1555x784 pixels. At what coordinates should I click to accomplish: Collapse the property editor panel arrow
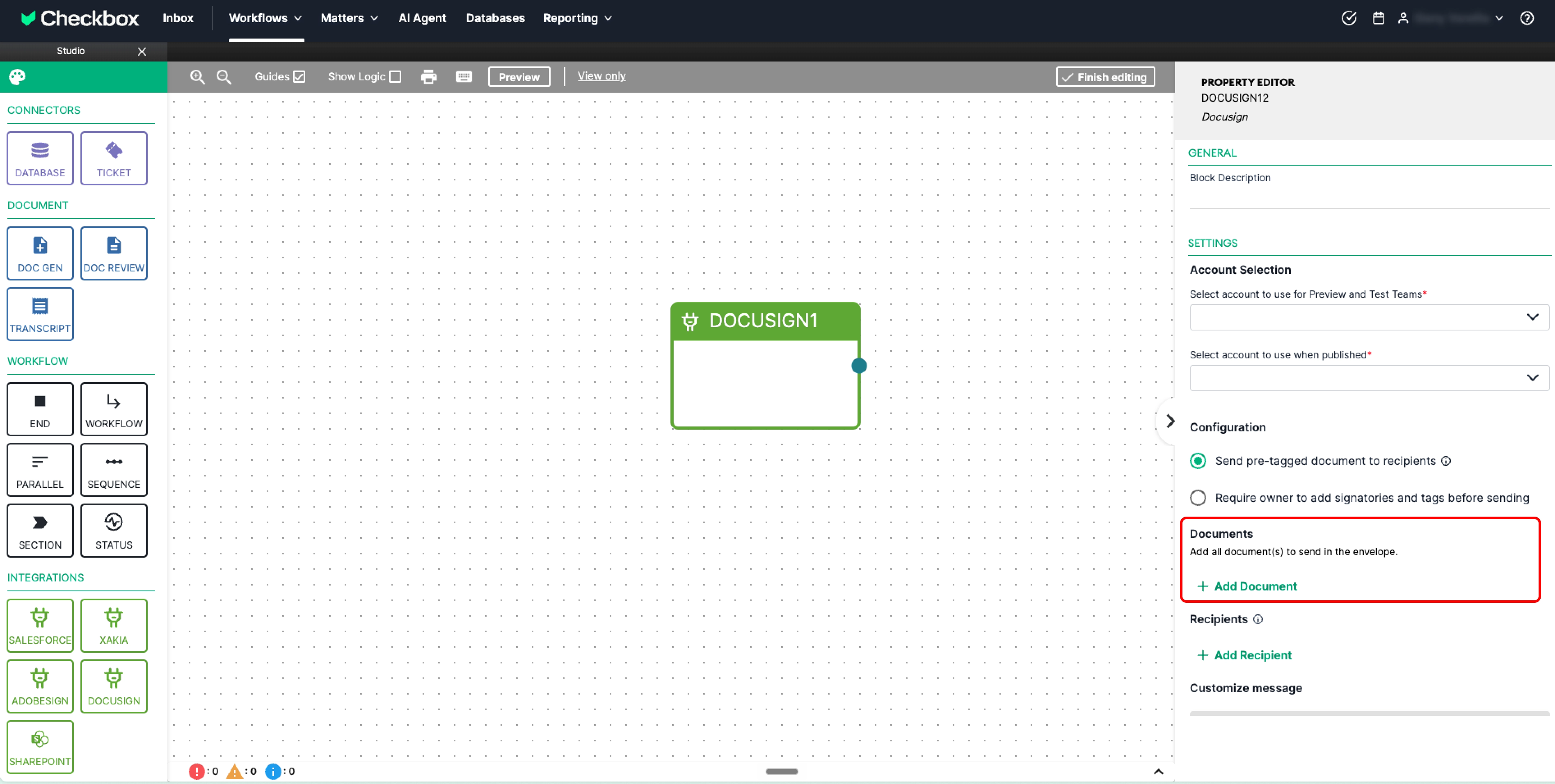pyautogui.click(x=1170, y=421)
